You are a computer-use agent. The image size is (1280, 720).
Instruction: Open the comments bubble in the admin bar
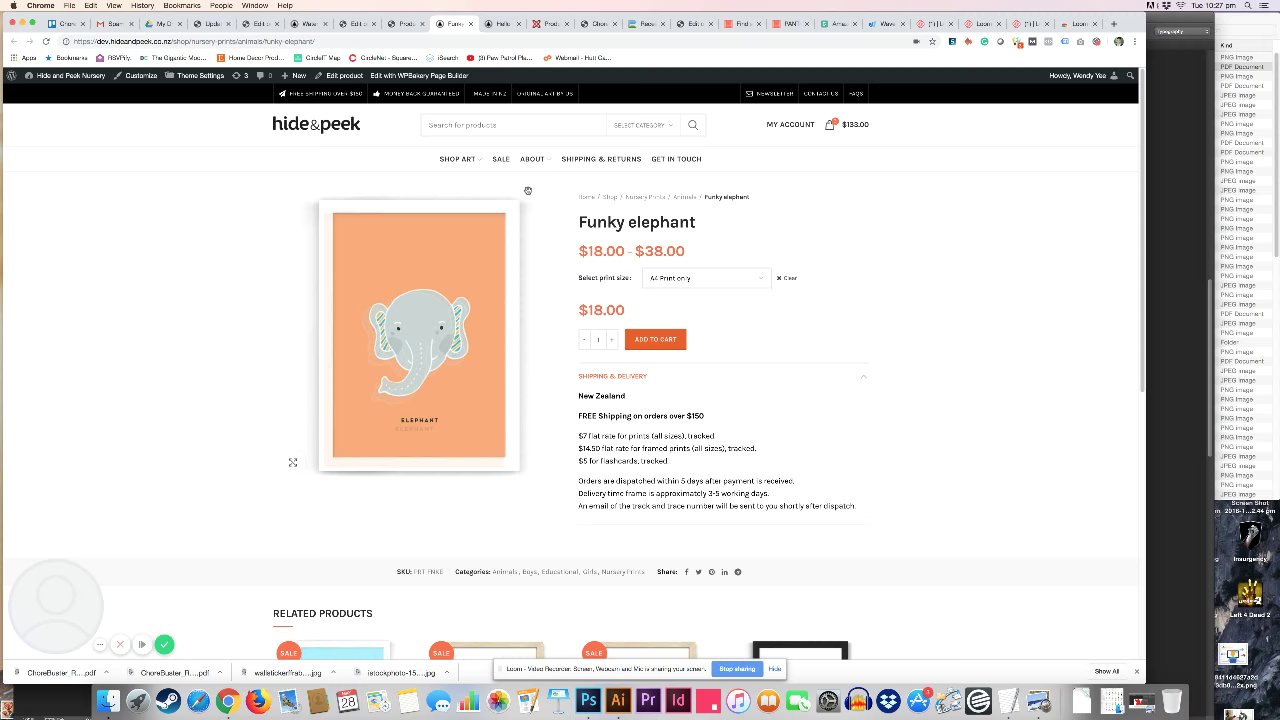point(264,75)
